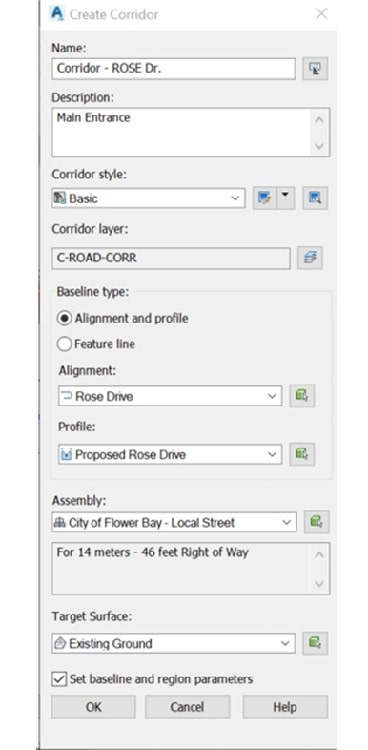Open the Corridor style Basic dropdown
Viewport: 368px width, 750px height.
pyautogui.click(x=148, y=198)
